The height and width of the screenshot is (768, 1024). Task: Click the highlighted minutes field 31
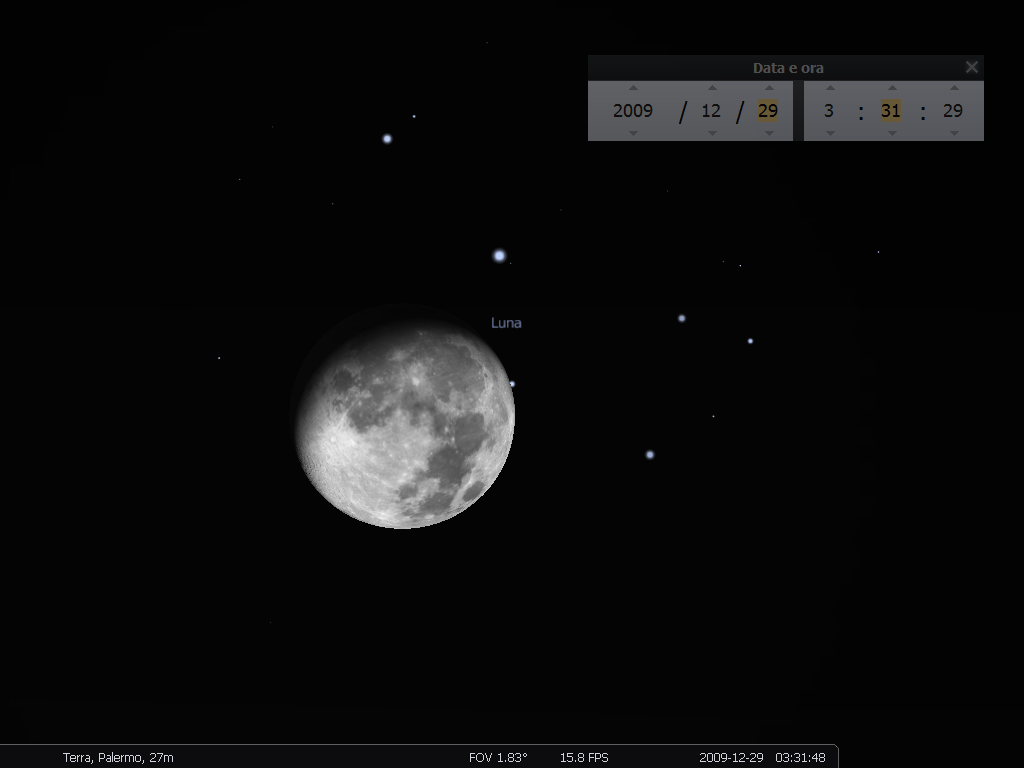(891, 110)
